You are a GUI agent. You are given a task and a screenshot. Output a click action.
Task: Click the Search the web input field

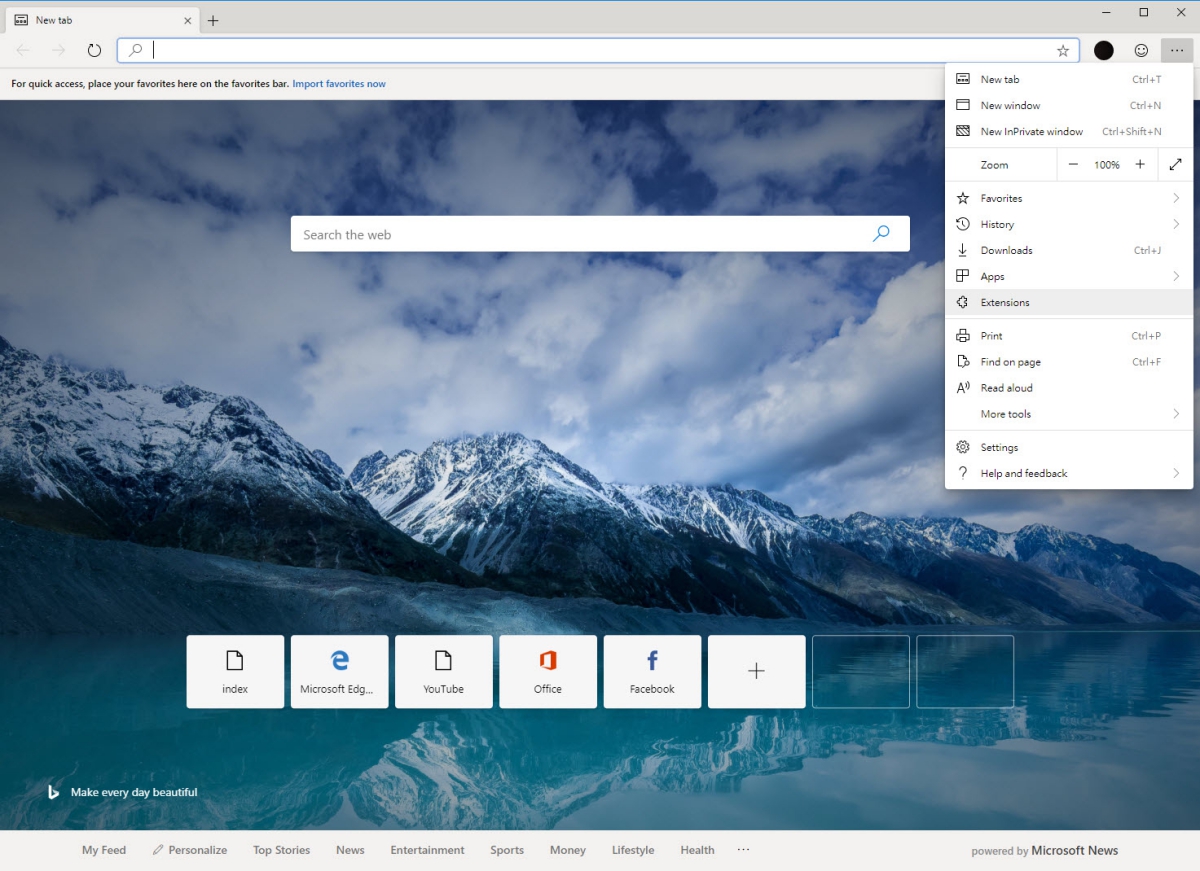[x=580, y=234]
